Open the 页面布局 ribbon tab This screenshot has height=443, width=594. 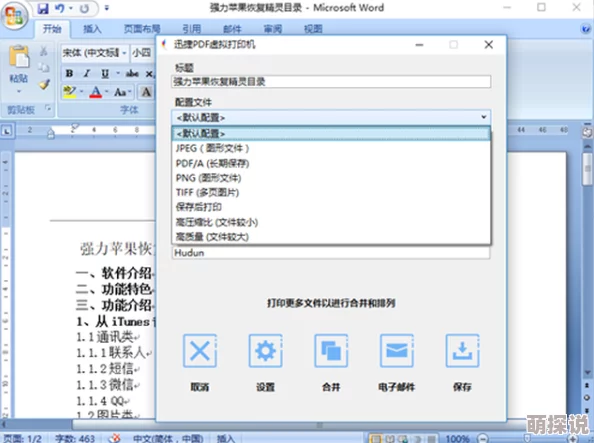tap(142, 29)
